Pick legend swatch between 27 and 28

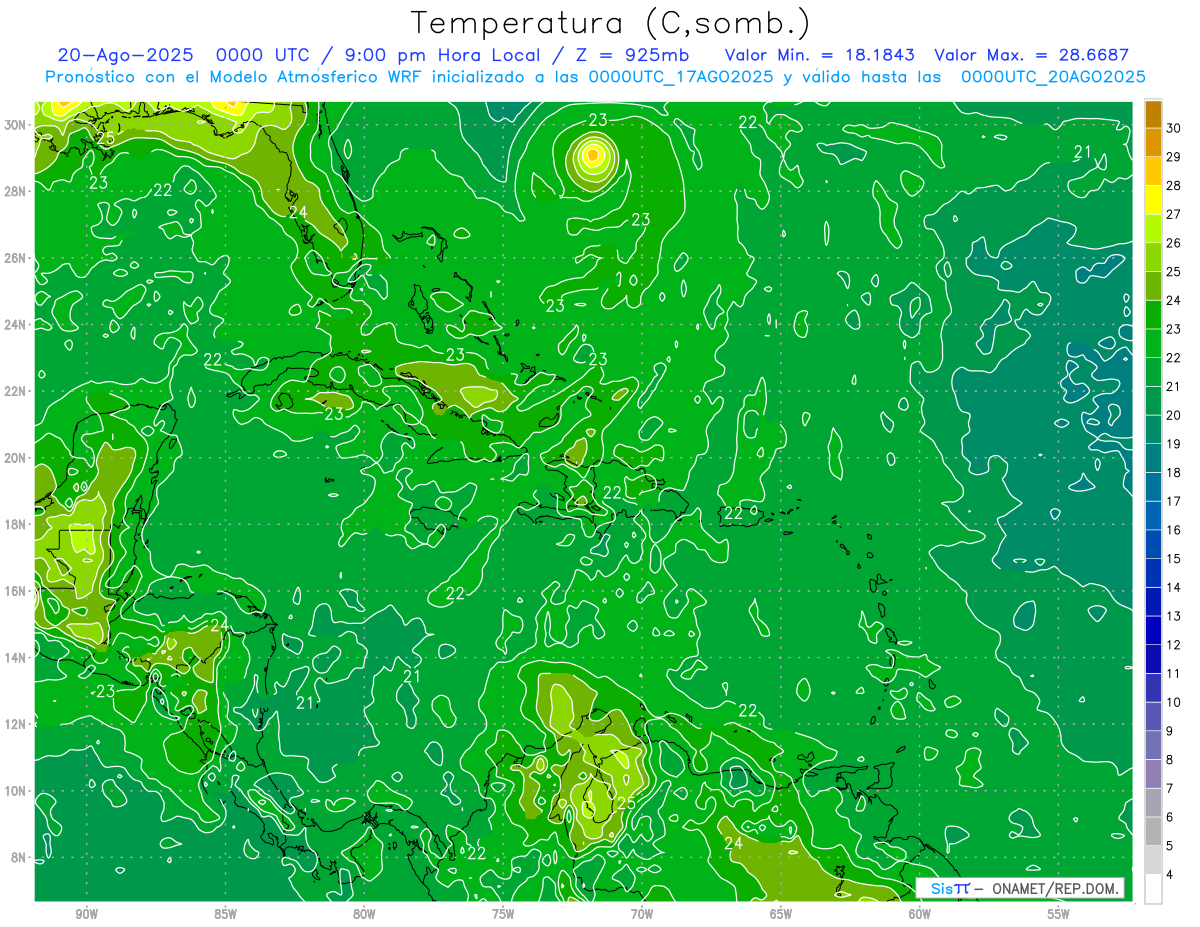(x=1153, y=200)
